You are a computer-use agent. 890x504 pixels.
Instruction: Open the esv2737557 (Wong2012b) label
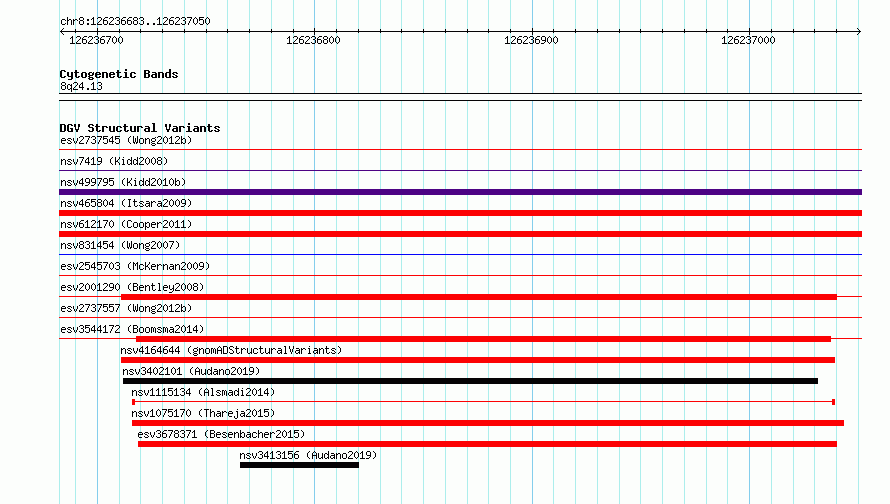(x=126, y=308)
